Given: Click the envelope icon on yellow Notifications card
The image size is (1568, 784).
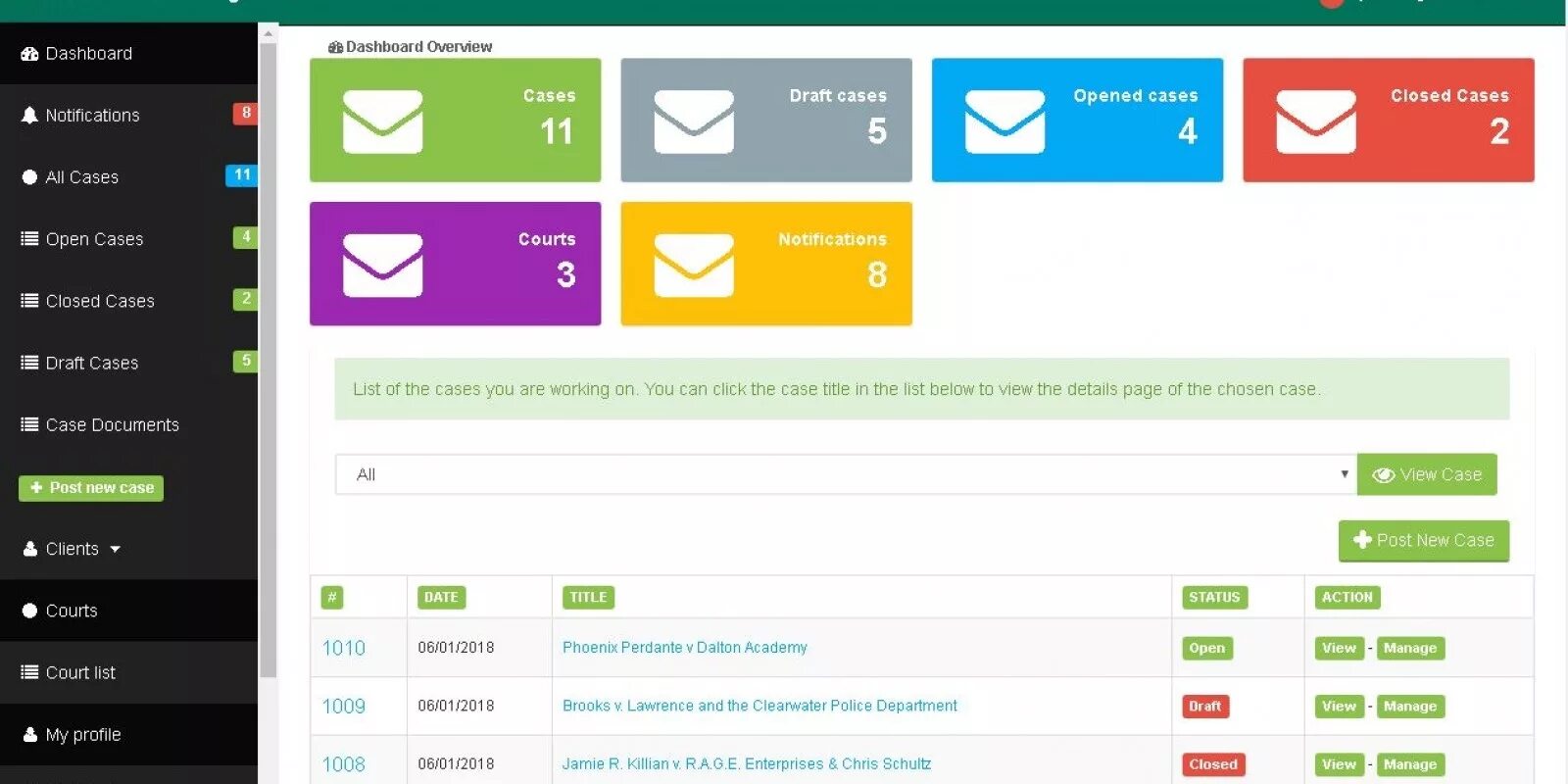Looking at the screenshot, I should pyautogui.click(x=694, y=266).
